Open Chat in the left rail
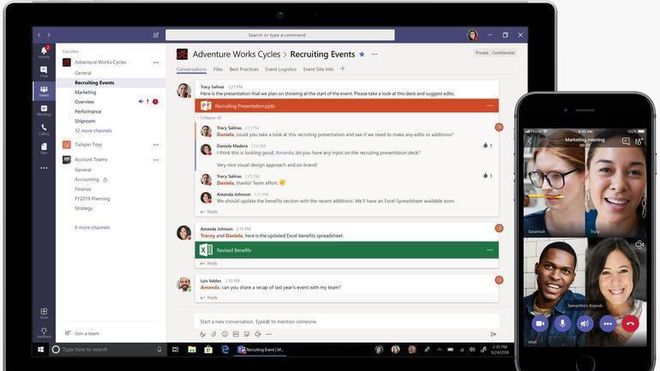Viewport: 660px width, 371px height. pos(44,71)
